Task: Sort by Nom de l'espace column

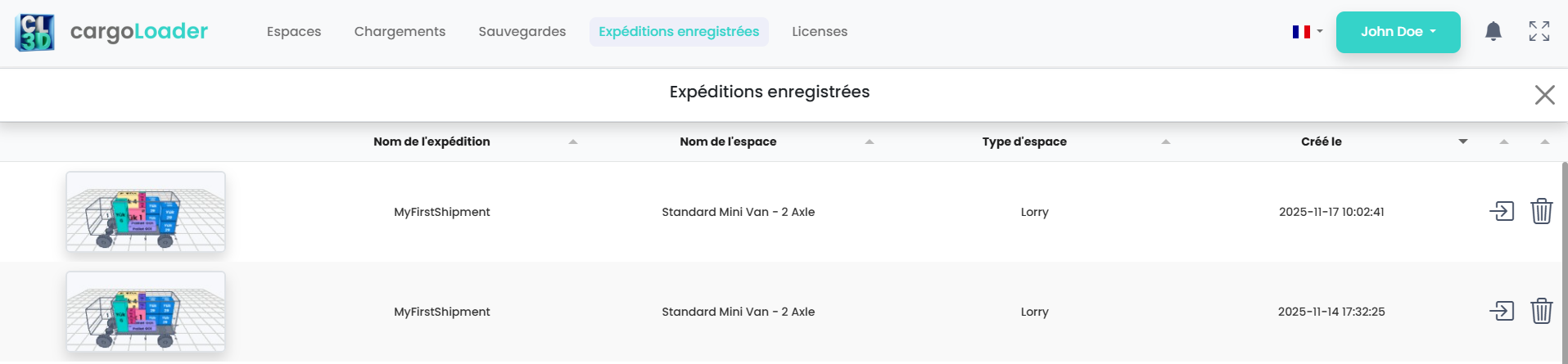Action: click(870, 142)
